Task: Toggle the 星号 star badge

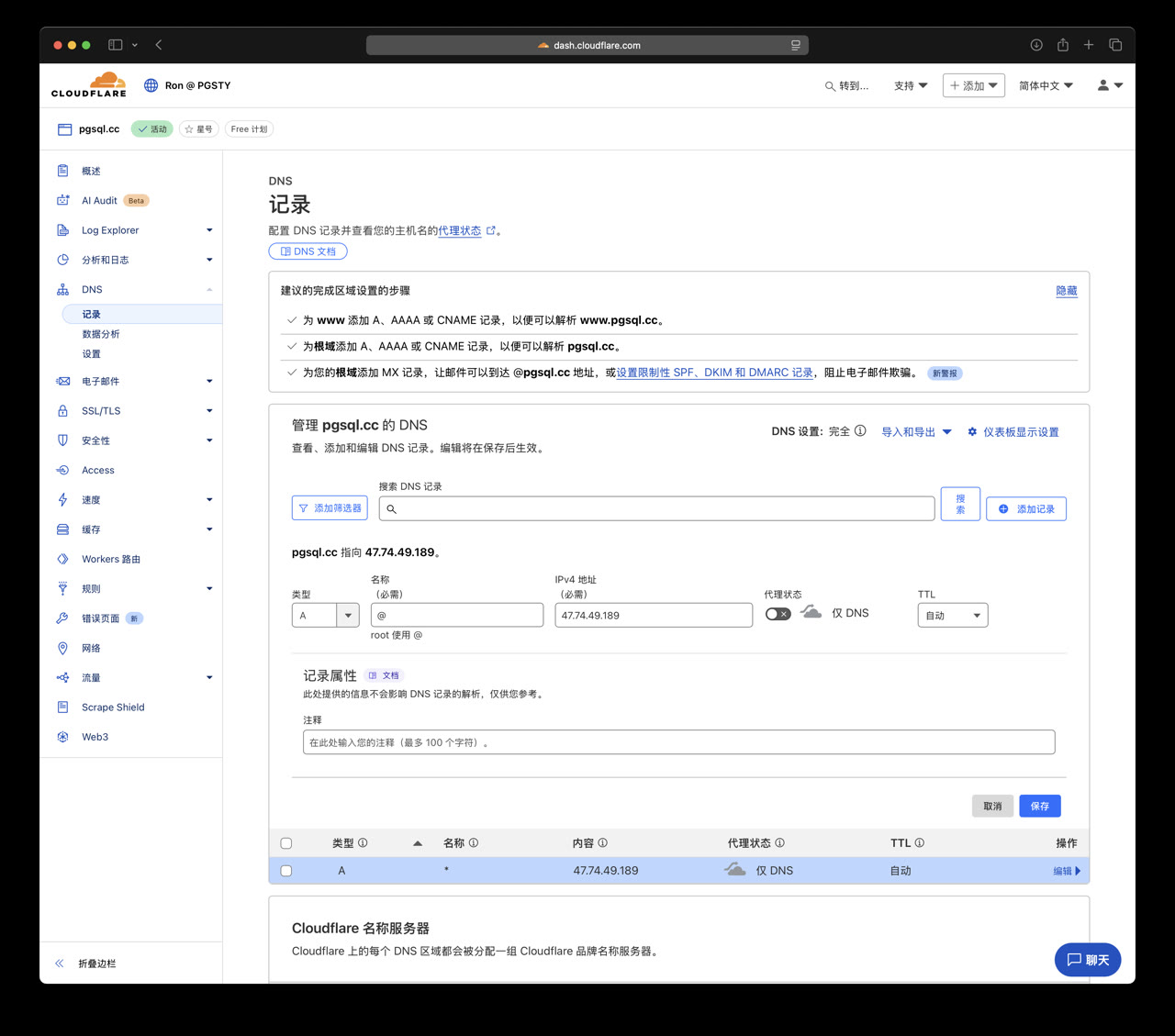Action: point(198,129)
